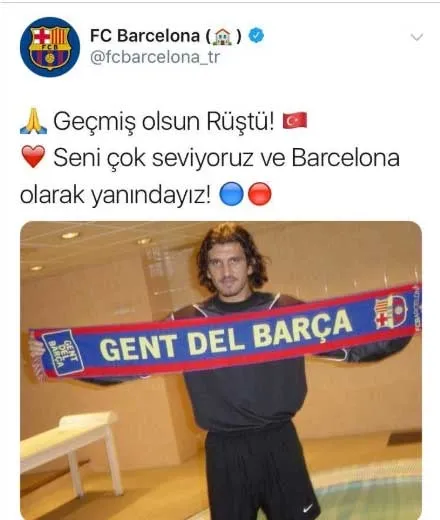
Task: Click the Barça crest on the scarf
Action: 390,312
